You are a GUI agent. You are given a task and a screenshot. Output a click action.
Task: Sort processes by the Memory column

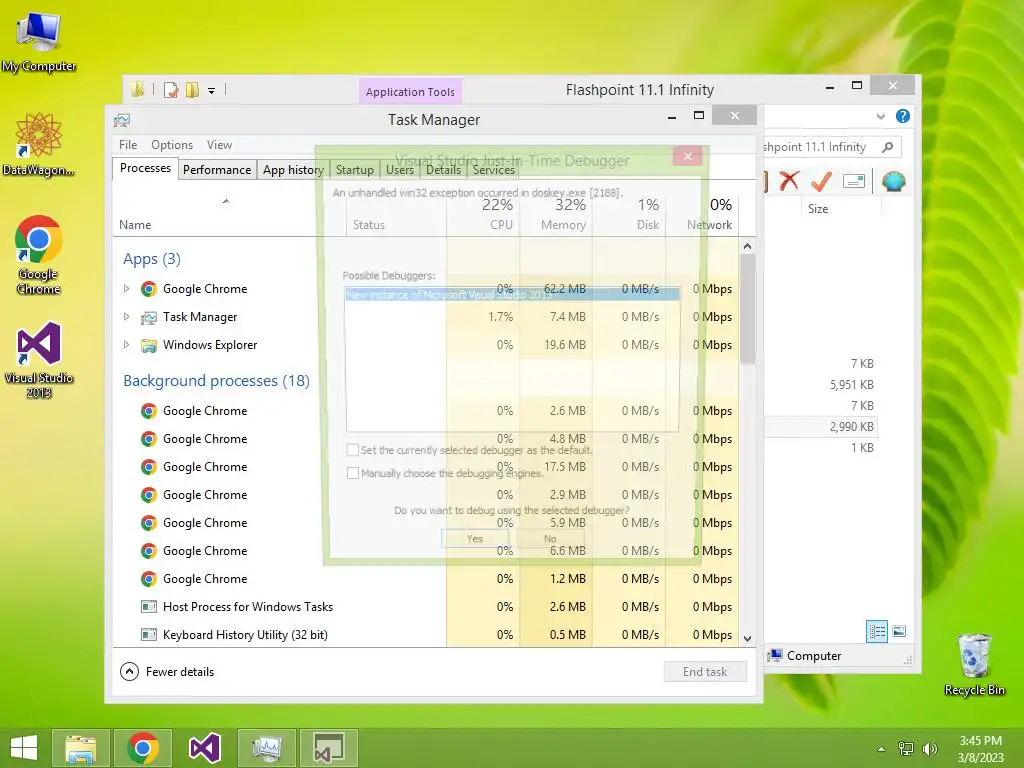click(x=556, y=214)
